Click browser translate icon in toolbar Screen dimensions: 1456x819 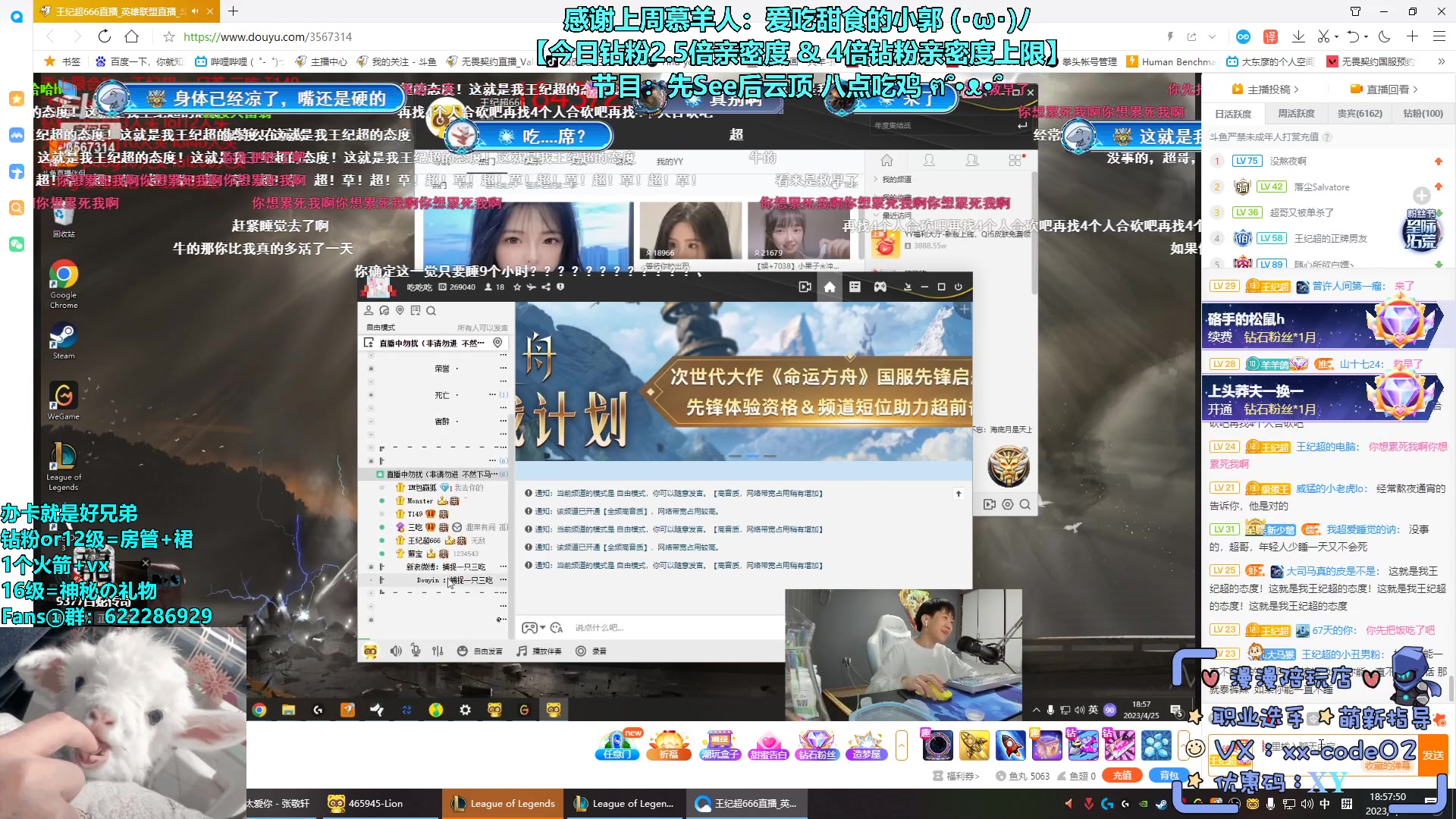1270,36
